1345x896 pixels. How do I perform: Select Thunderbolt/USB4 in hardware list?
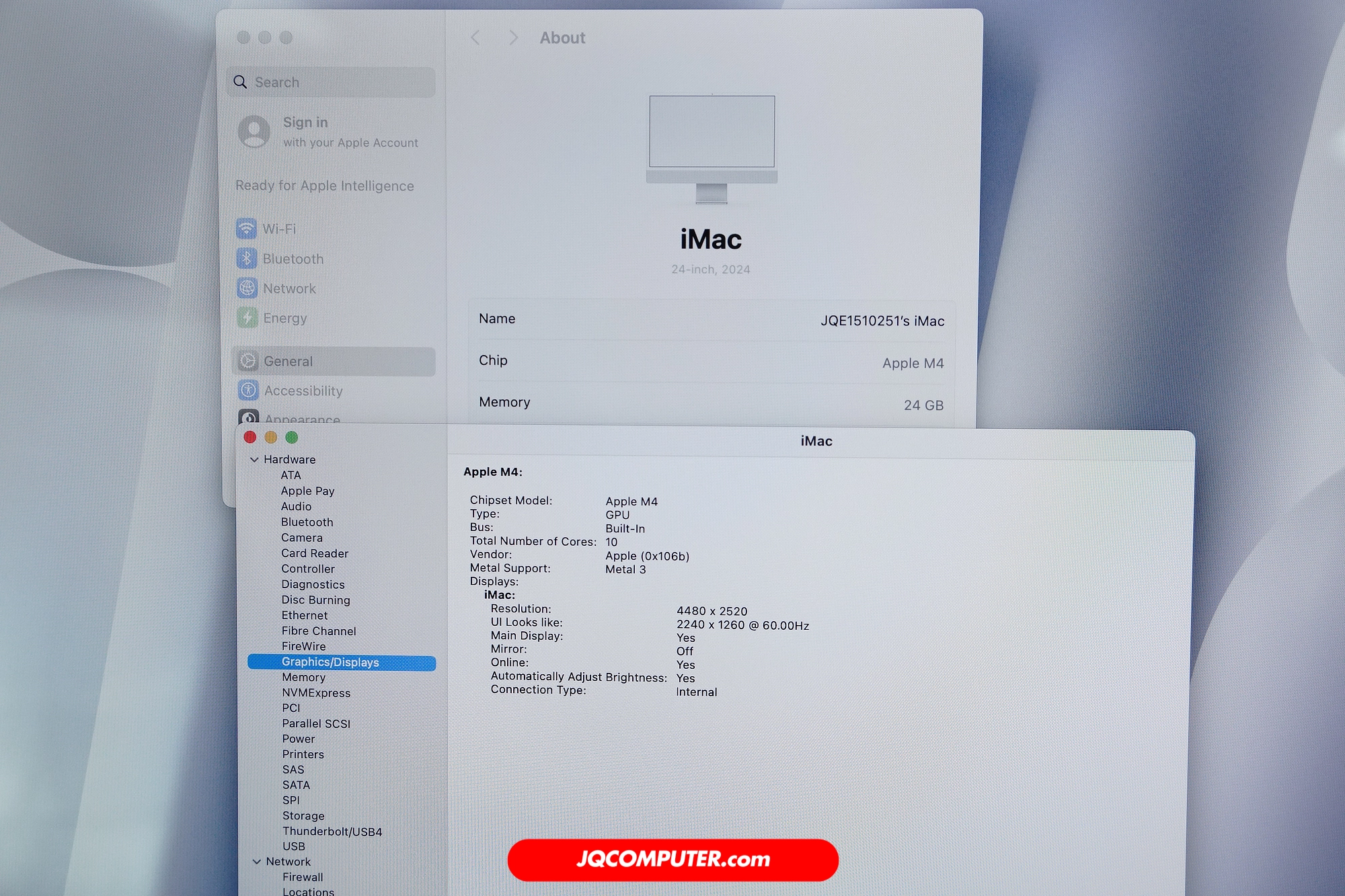click(332, 831)
